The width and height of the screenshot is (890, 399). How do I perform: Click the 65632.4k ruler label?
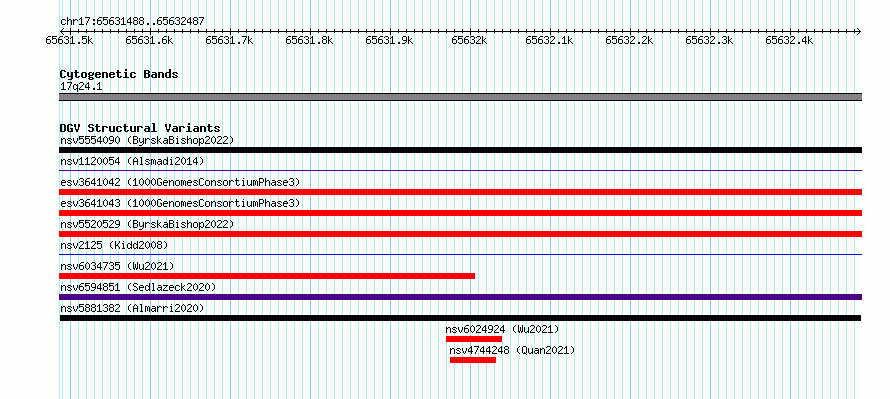[x=790, y=40]
